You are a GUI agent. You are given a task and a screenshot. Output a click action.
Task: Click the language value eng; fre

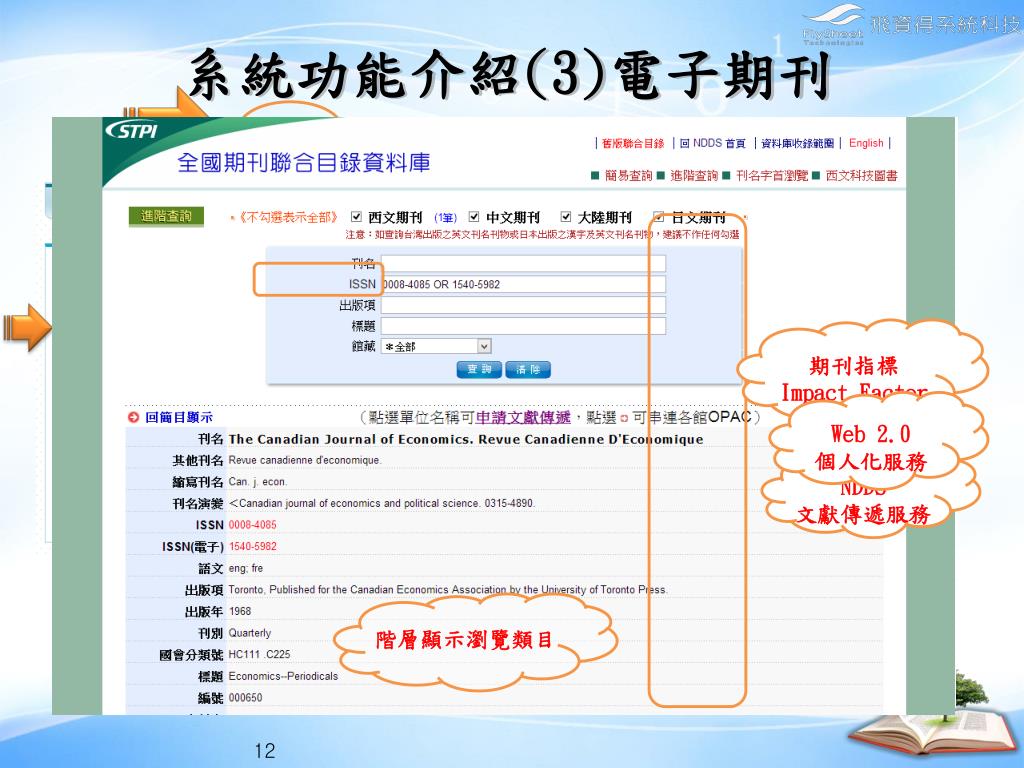(x=246, y=568)
